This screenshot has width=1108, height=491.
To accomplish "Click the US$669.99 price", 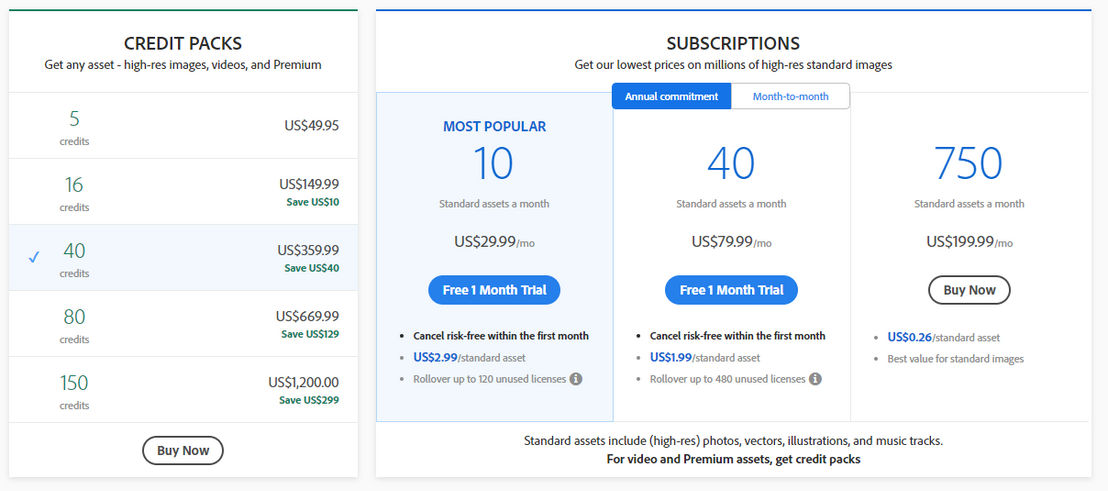I will pos(307,316).
